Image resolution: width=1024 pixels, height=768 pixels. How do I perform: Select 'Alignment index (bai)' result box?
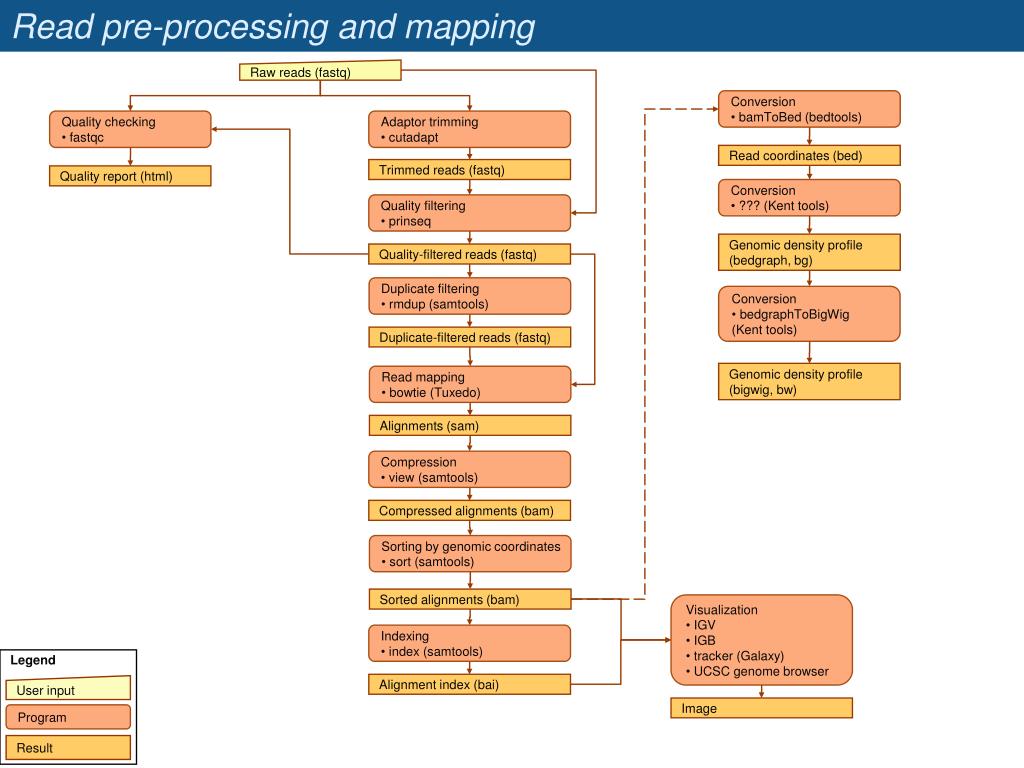coord(469,684)
